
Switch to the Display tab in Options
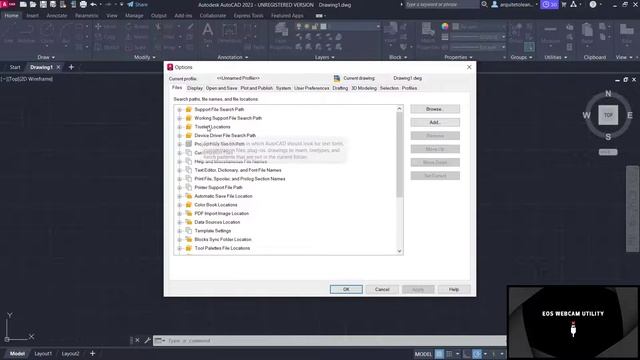pyautogui.click(x=195, y=88)
